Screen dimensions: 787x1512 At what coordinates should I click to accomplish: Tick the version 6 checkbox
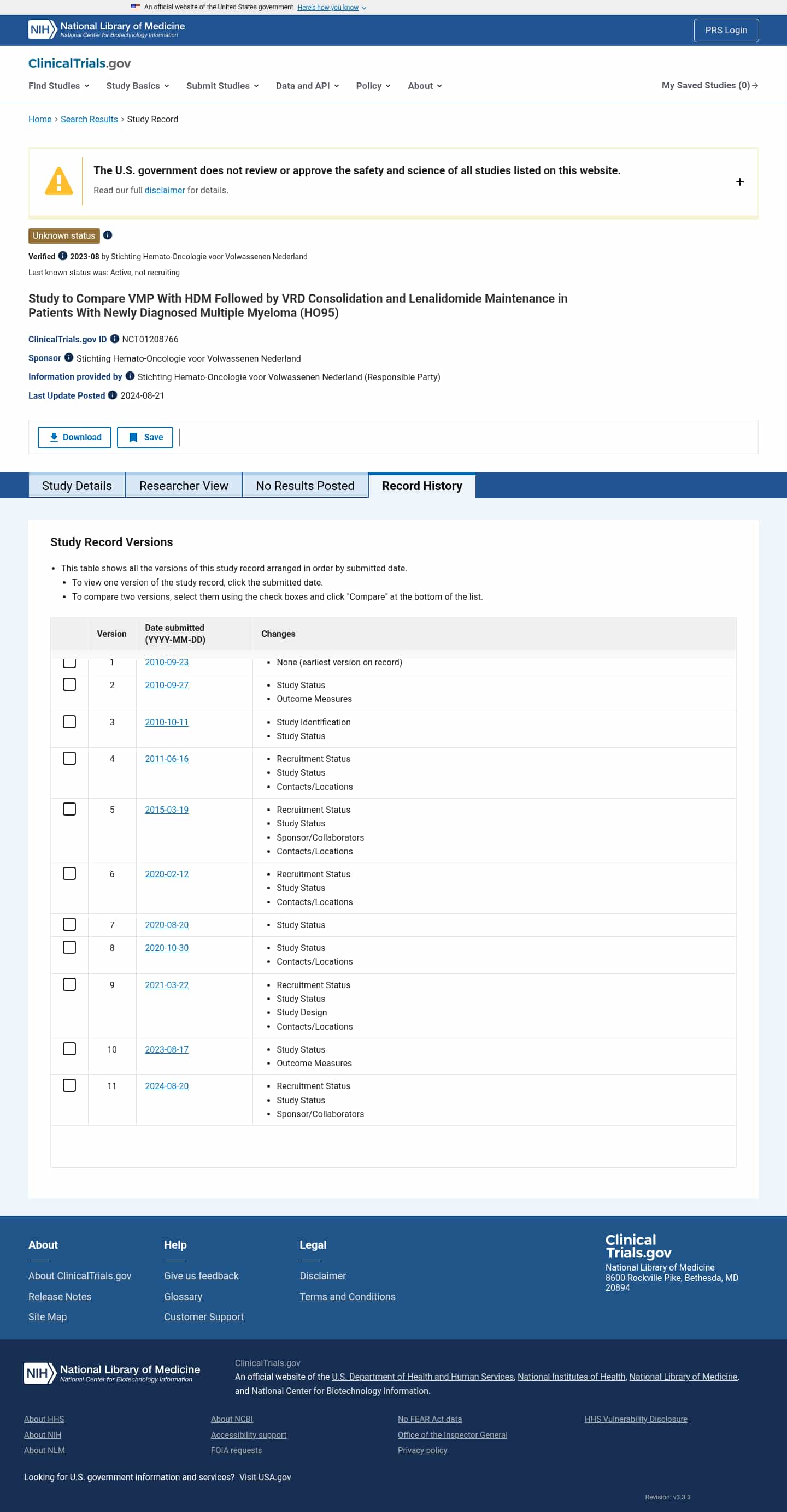coord(69,873)
